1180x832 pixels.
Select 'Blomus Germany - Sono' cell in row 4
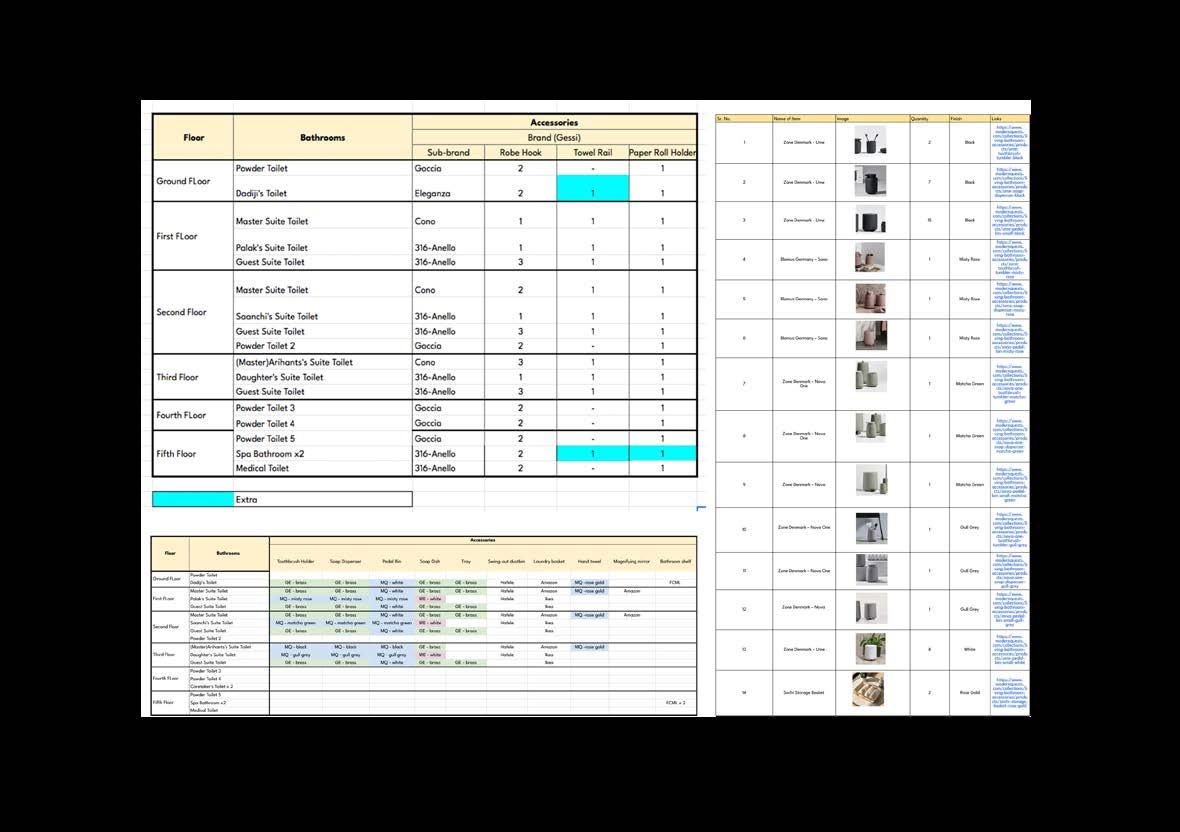point(804,260)
